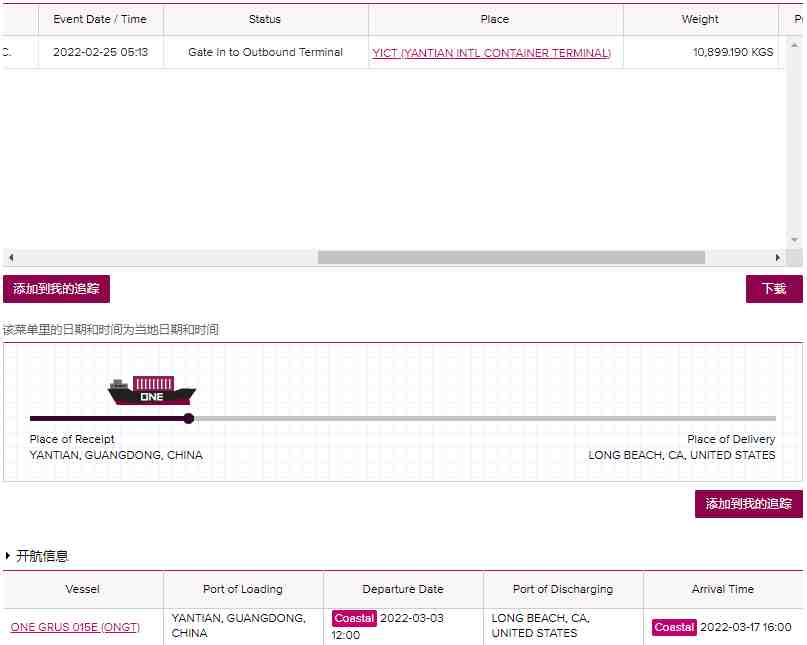Viewport: 807px width, 645px height.
Task: Click the Vessel column header
Action: [83, 589]
